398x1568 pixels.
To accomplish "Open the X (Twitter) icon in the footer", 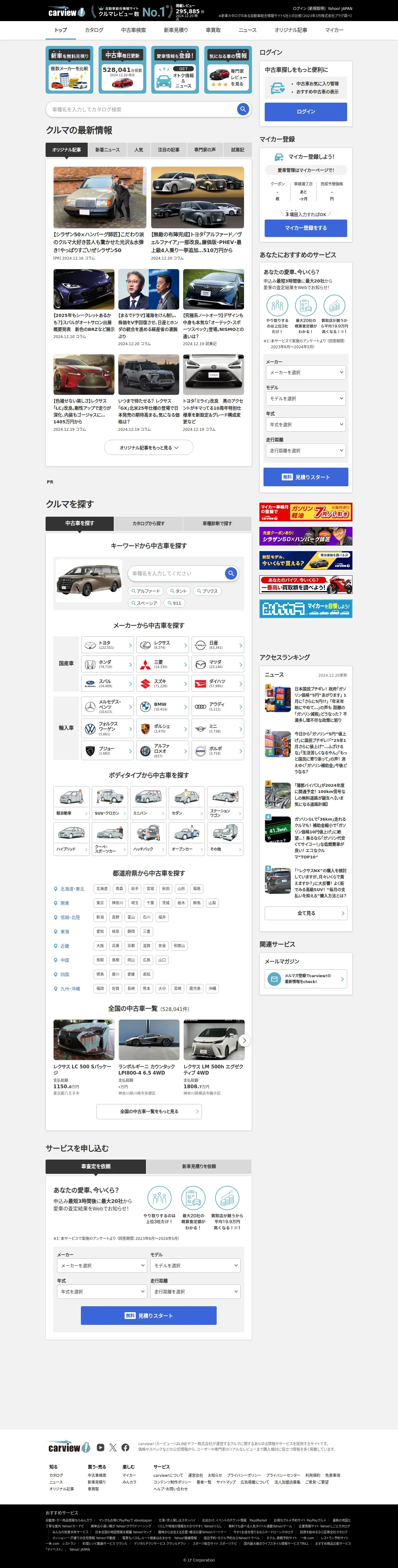I will (x=113, y=1447).
